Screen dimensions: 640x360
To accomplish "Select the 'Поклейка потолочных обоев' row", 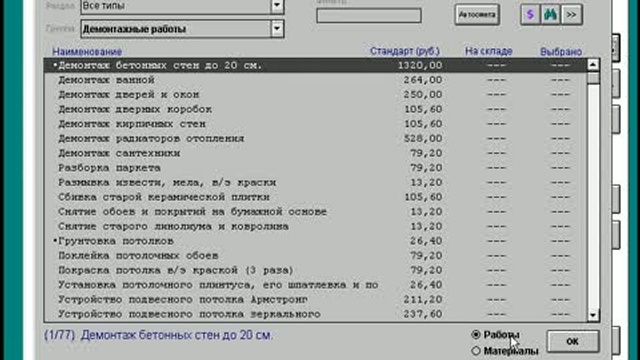I will 315,256.
